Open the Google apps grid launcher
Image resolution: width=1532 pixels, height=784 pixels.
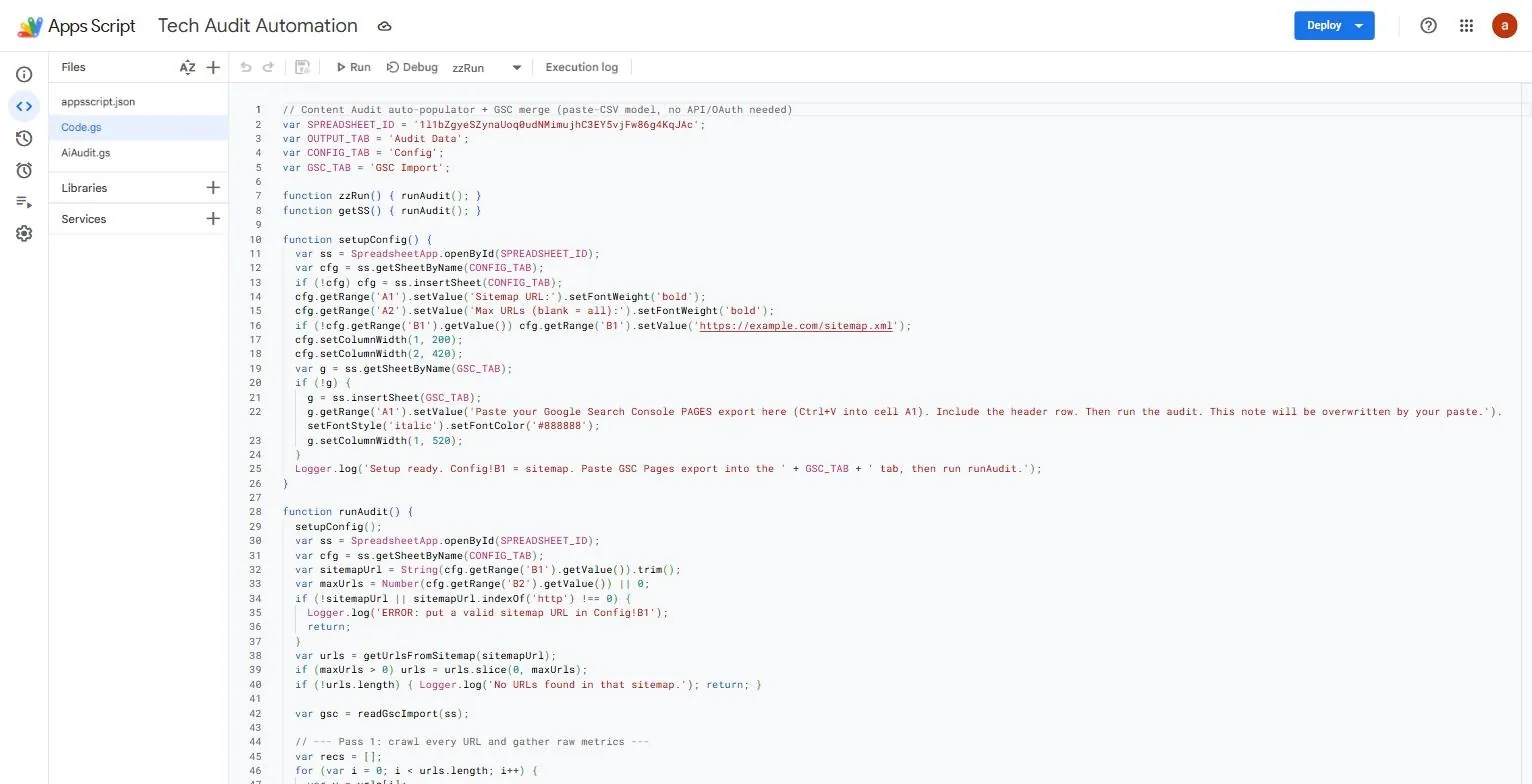[1466, 26]
